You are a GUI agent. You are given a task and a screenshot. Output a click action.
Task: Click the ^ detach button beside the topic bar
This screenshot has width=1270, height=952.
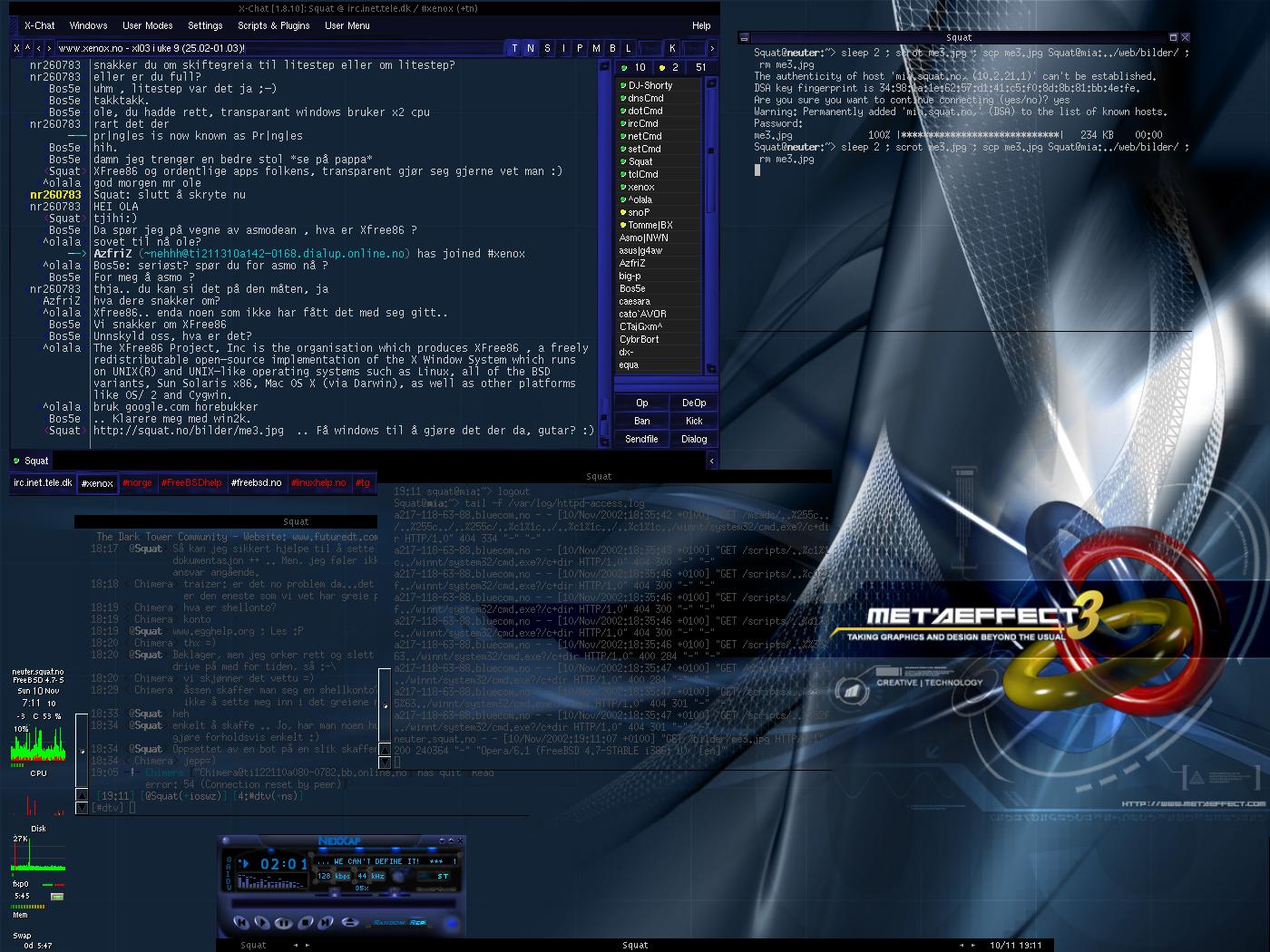coord(27,48)
